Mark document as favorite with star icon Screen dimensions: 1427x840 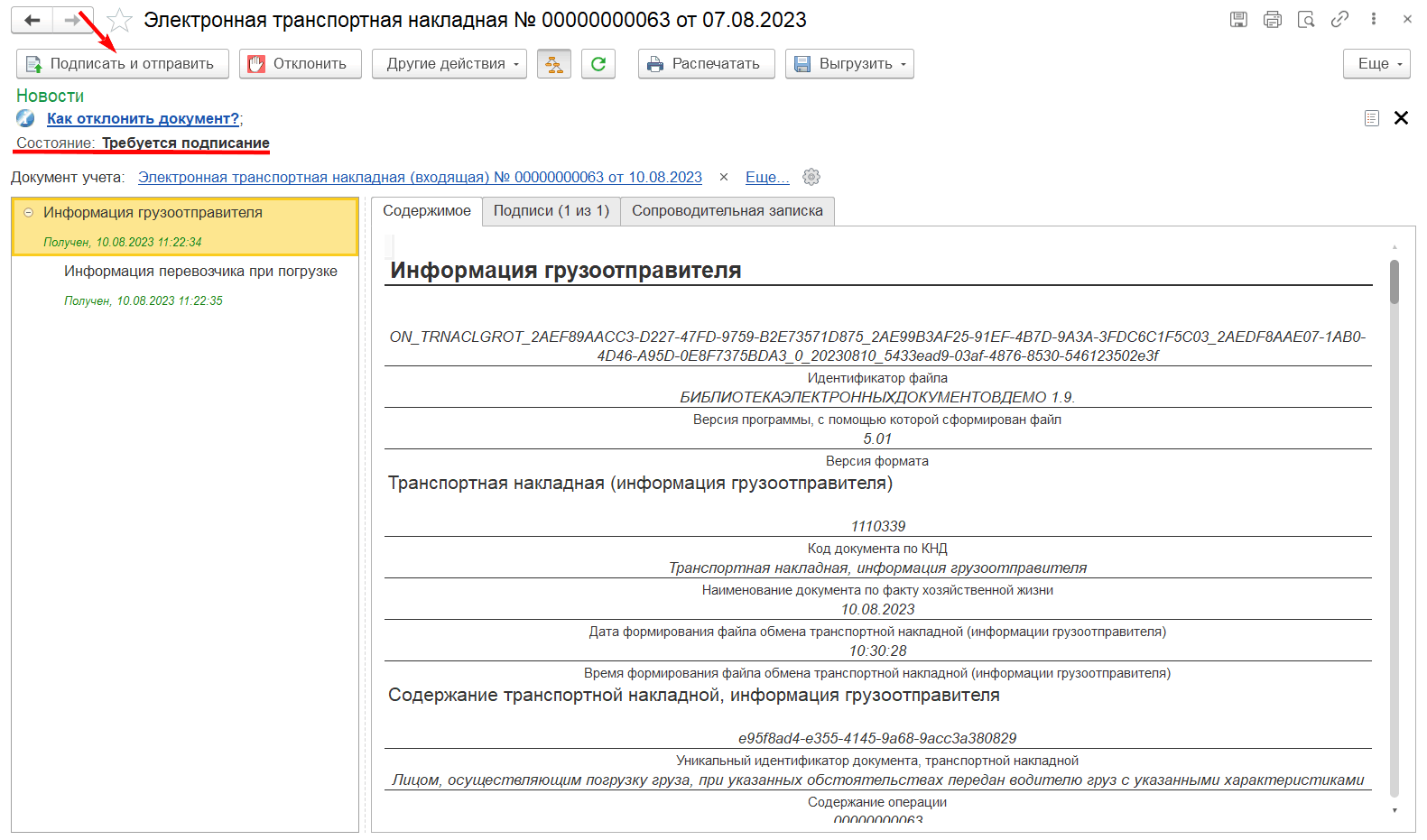(119, 20)
